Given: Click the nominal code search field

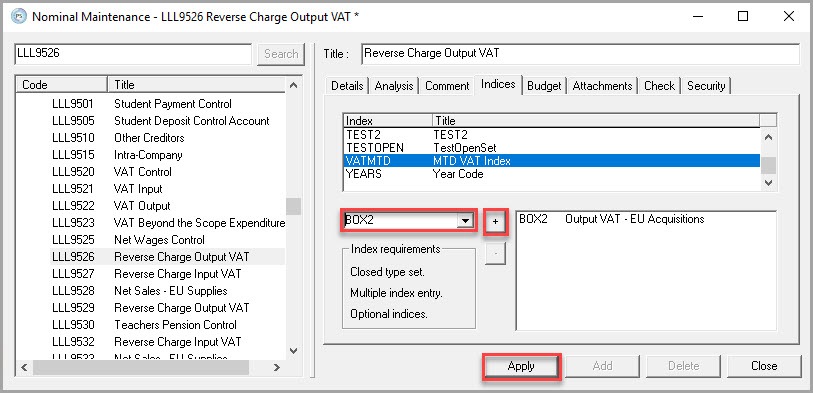Looking at the screenshot, I should (x=133, y=54).
